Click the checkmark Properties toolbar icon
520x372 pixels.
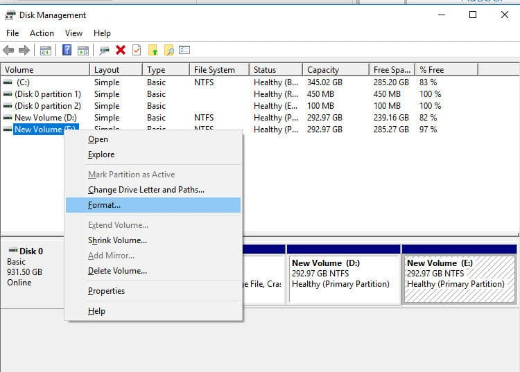coord(137,50)
